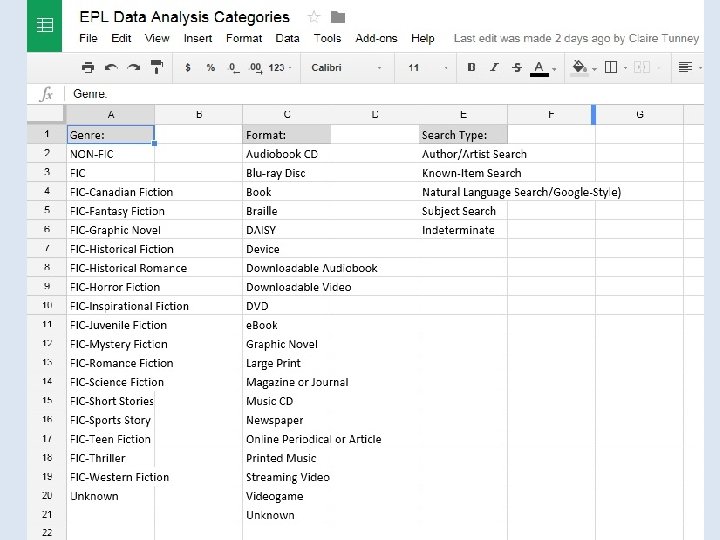
Task: Click the document title EPL Data Analysis Categories
Action: 185,17
